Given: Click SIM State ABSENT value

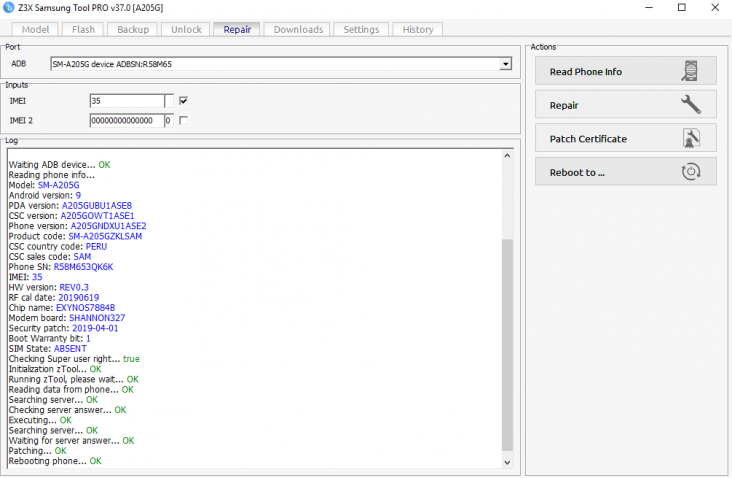Looking at the screenshot, I should point(70,349).
